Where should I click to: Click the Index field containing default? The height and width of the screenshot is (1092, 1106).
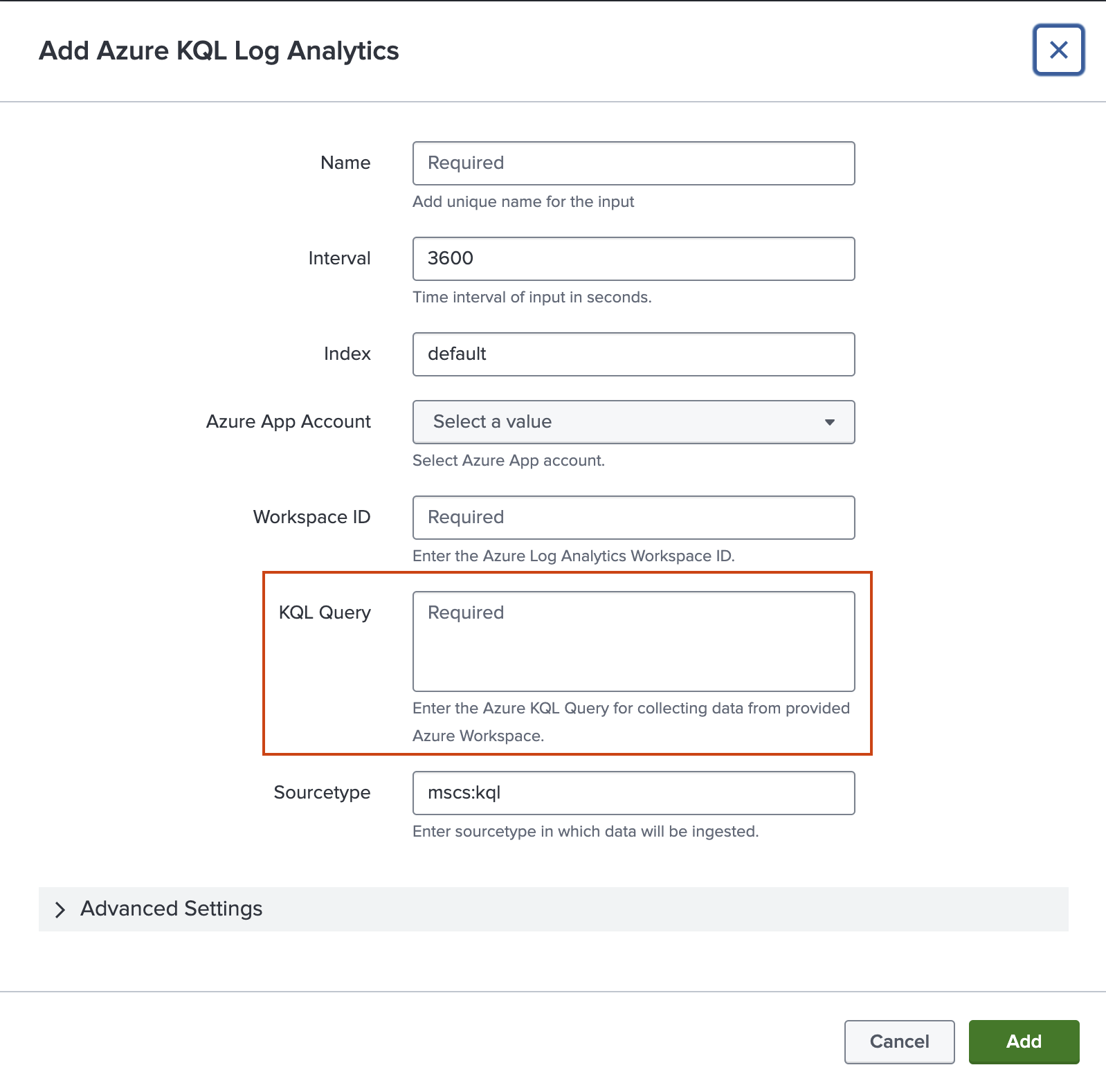[x=633, y=354]
